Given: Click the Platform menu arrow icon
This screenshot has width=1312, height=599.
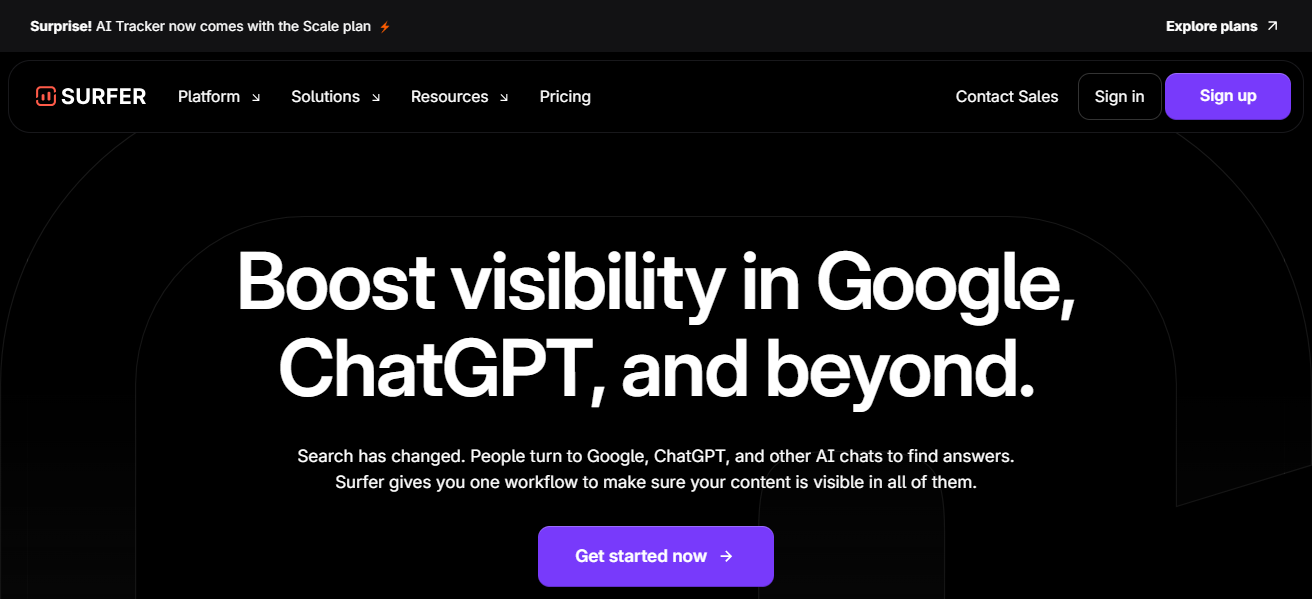Looking at the screenshot, I should [256, 98].
